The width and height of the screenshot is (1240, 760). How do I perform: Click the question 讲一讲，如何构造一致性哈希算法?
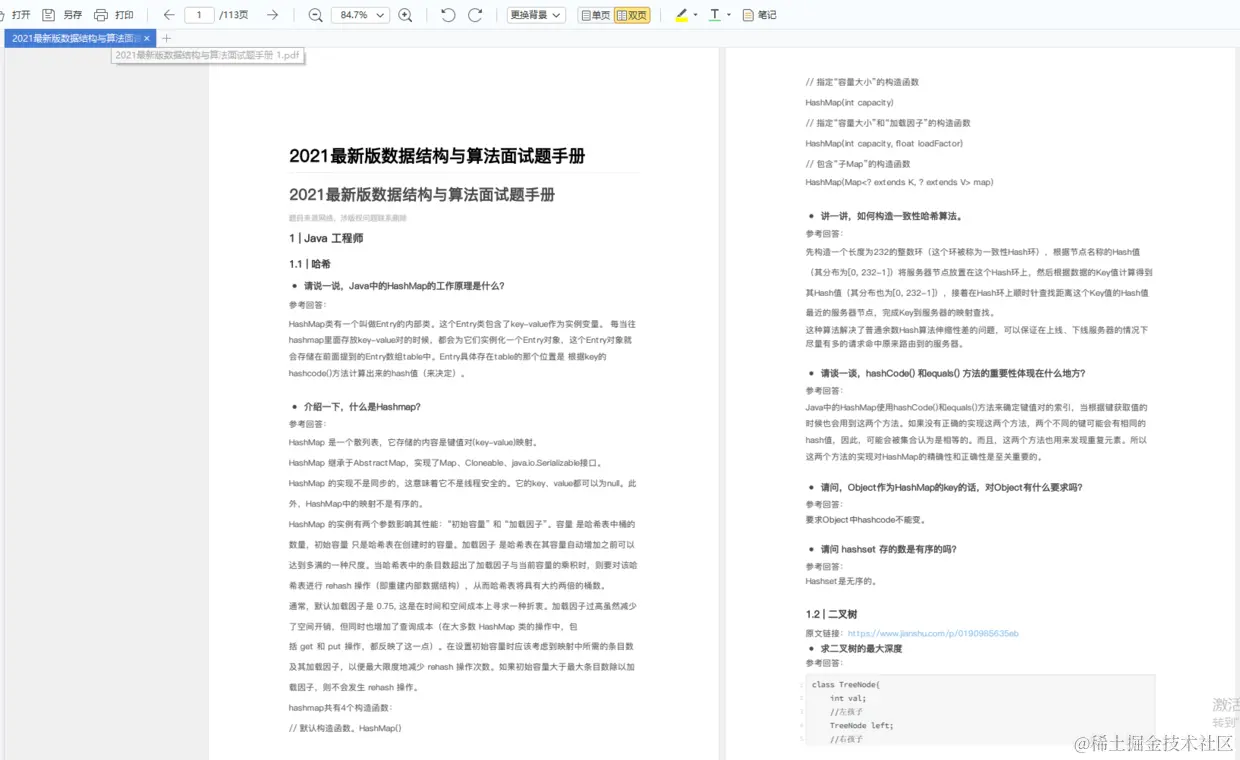(891, 216)
